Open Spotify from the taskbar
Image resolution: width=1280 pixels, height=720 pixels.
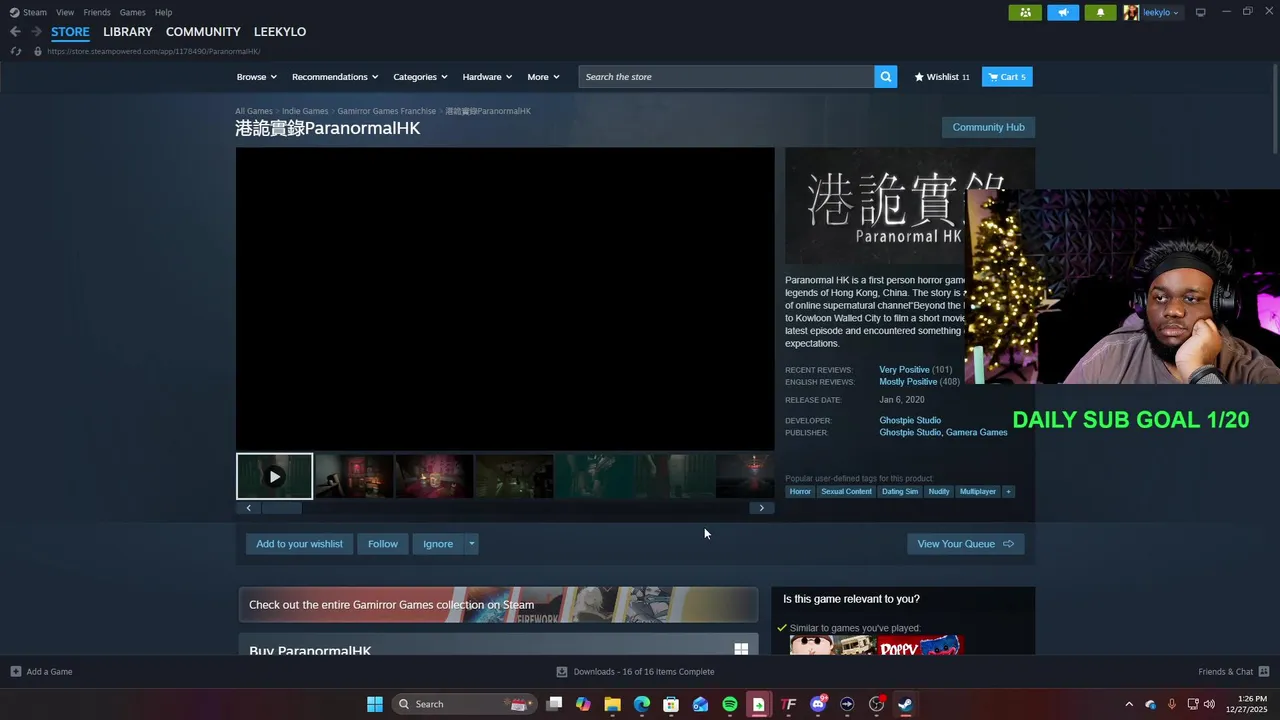(729, 704)
